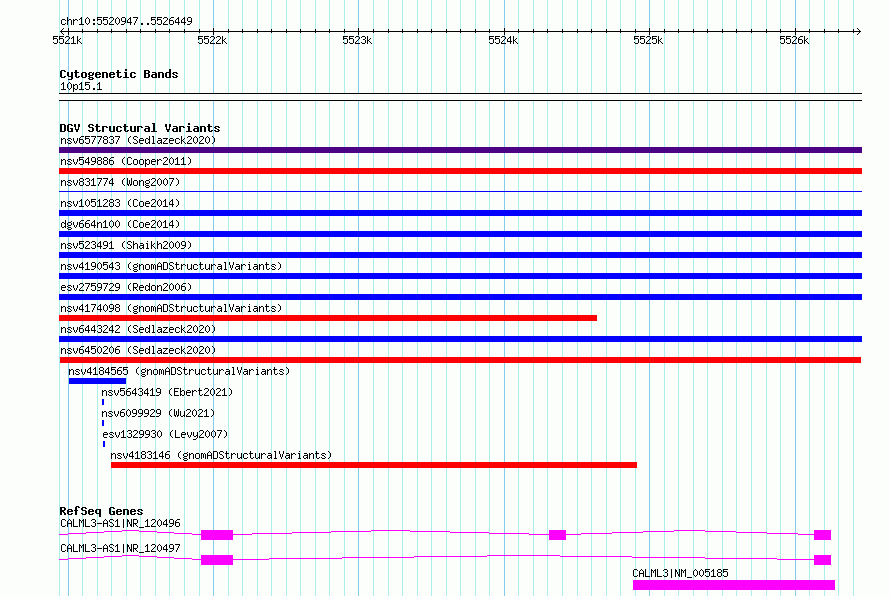The image size is (890, 596).
Task: Click the short nsv4184565 blue bar
Action: 97,381
